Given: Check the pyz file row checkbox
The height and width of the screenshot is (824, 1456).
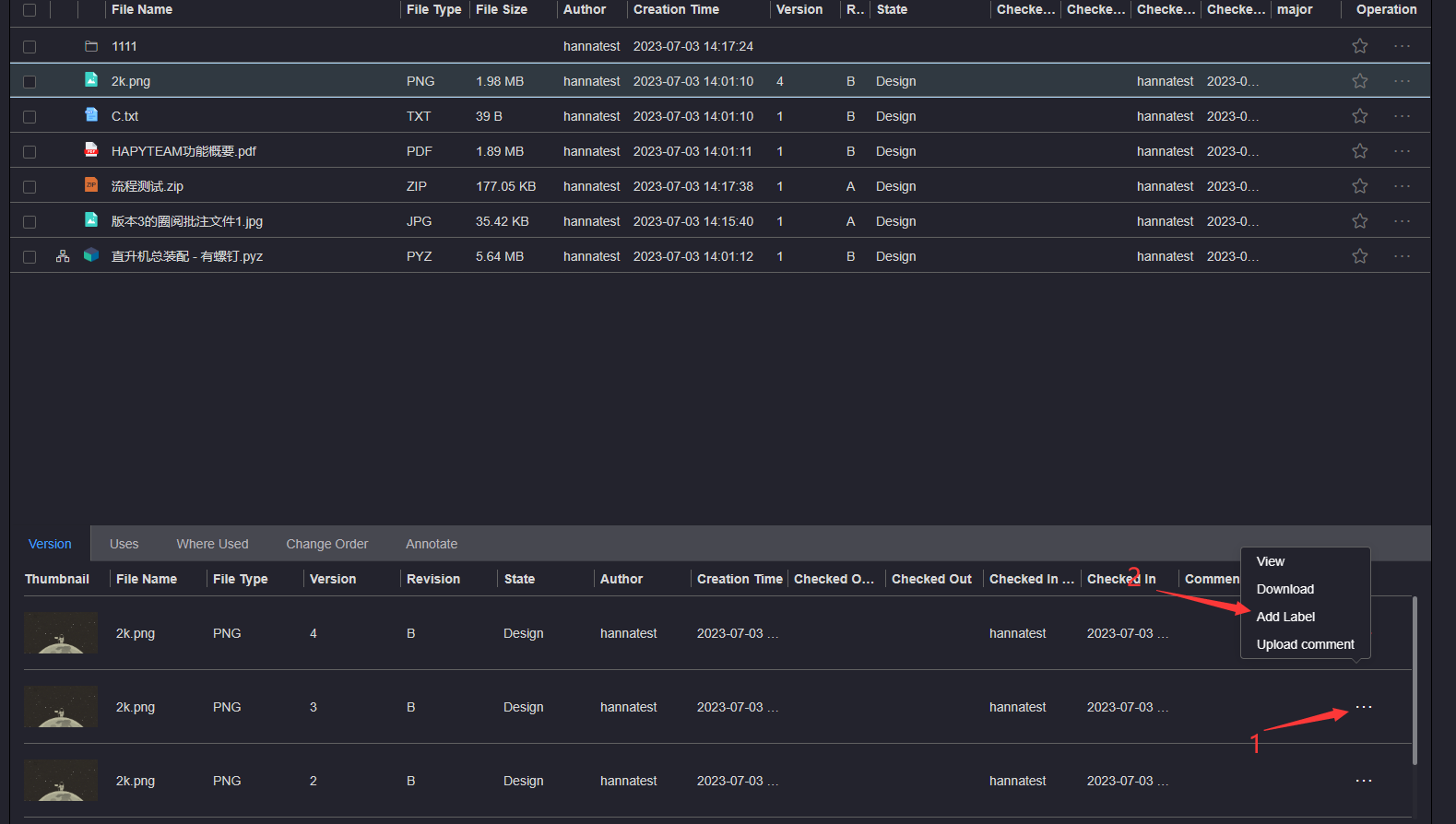Looking at the screenshot, I should click(30, 257).
